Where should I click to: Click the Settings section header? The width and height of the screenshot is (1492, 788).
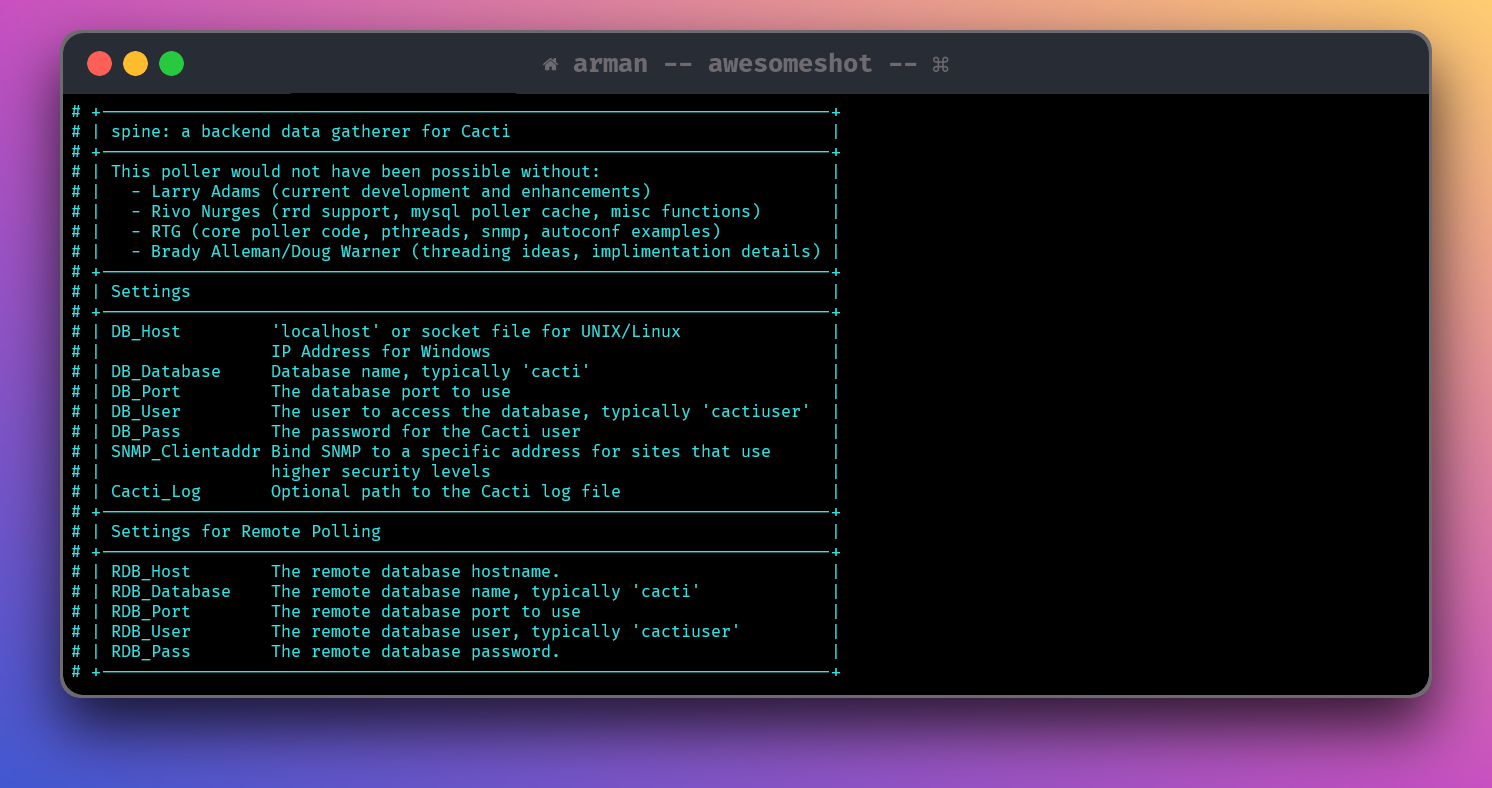coord(150,291)
